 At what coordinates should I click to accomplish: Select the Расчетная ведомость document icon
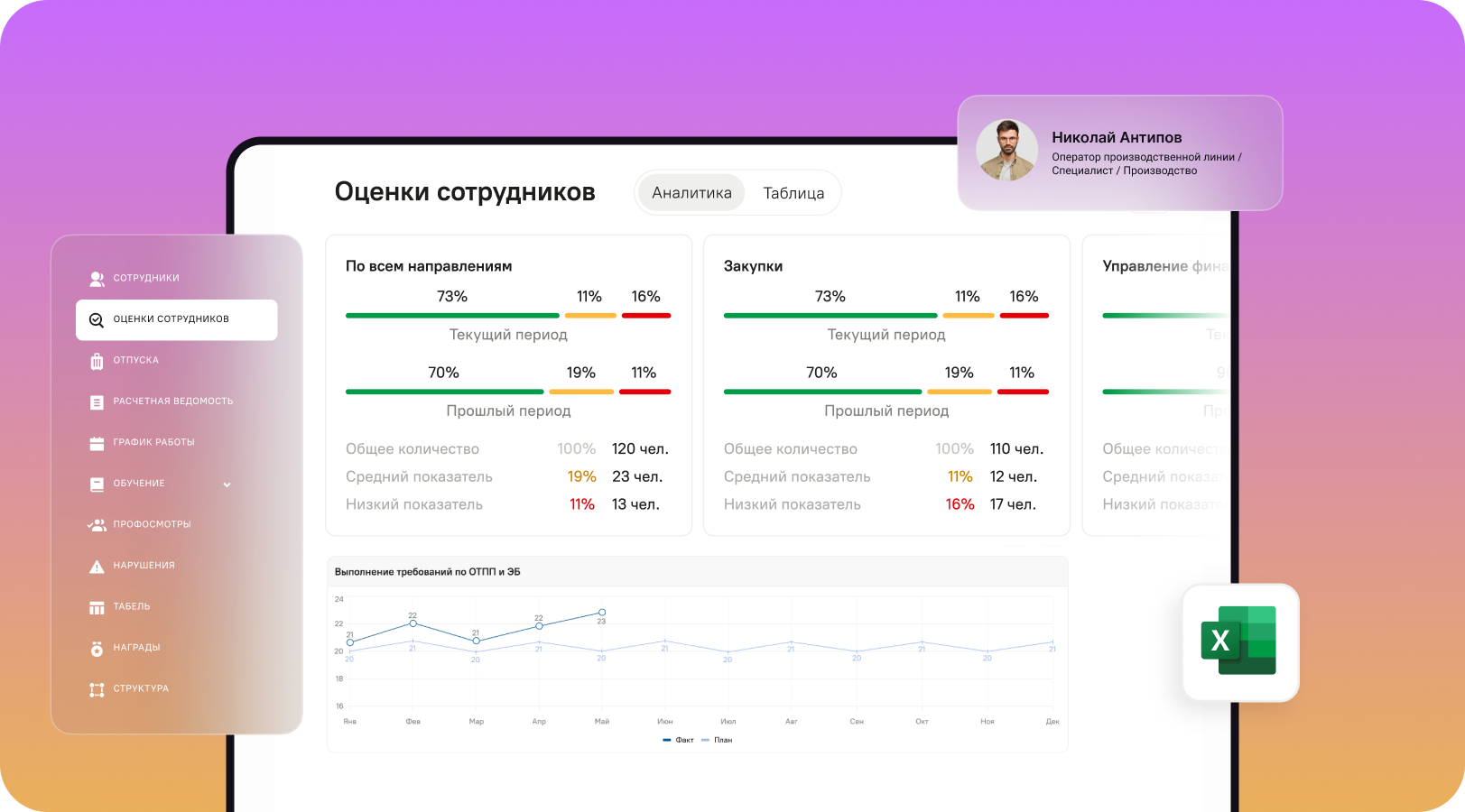[97, 402]
